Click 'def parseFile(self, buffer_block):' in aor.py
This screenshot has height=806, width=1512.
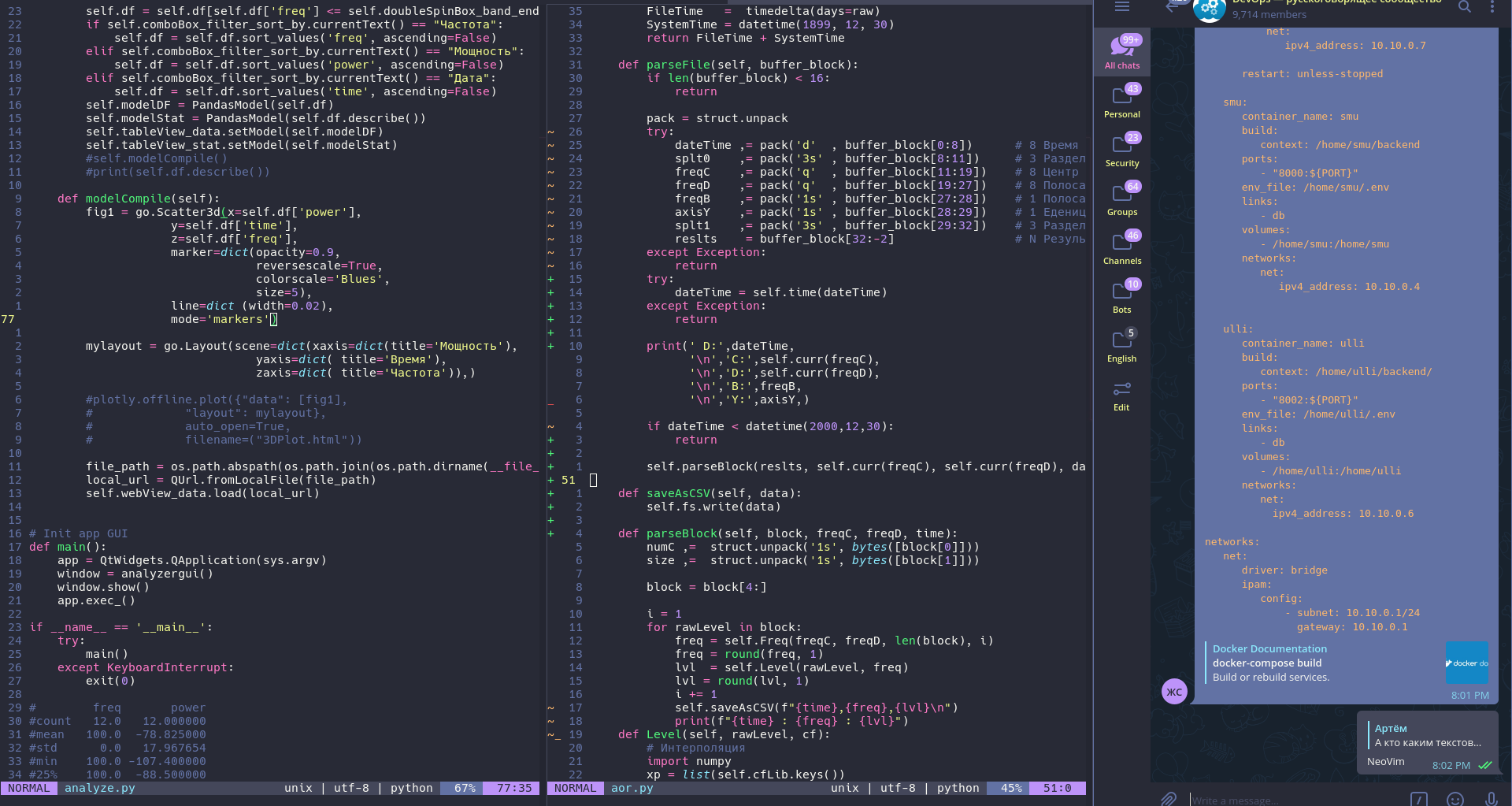tap(738, 65)
